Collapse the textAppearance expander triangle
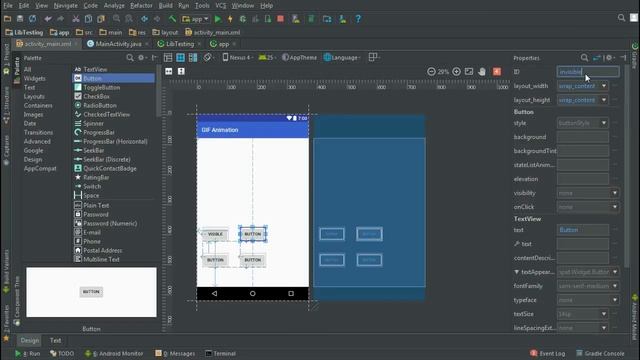This screenshot has width=640, height=360. tap(516, 272)
